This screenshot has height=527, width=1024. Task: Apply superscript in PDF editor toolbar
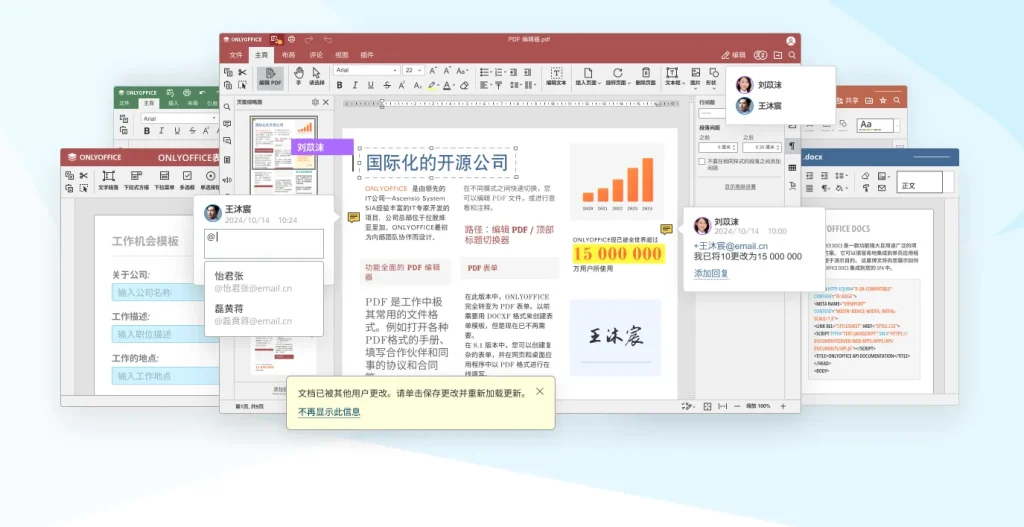(x=402, y=86)
